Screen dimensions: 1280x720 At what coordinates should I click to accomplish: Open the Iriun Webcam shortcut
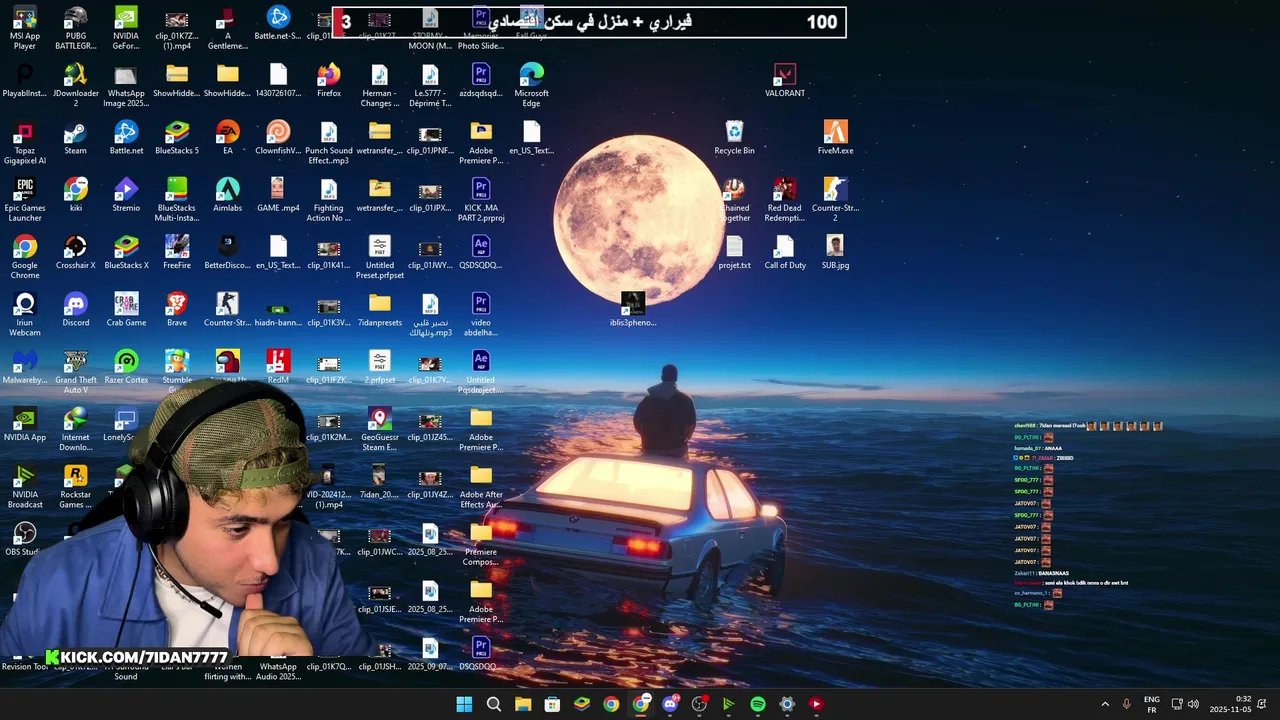point(25,315)
